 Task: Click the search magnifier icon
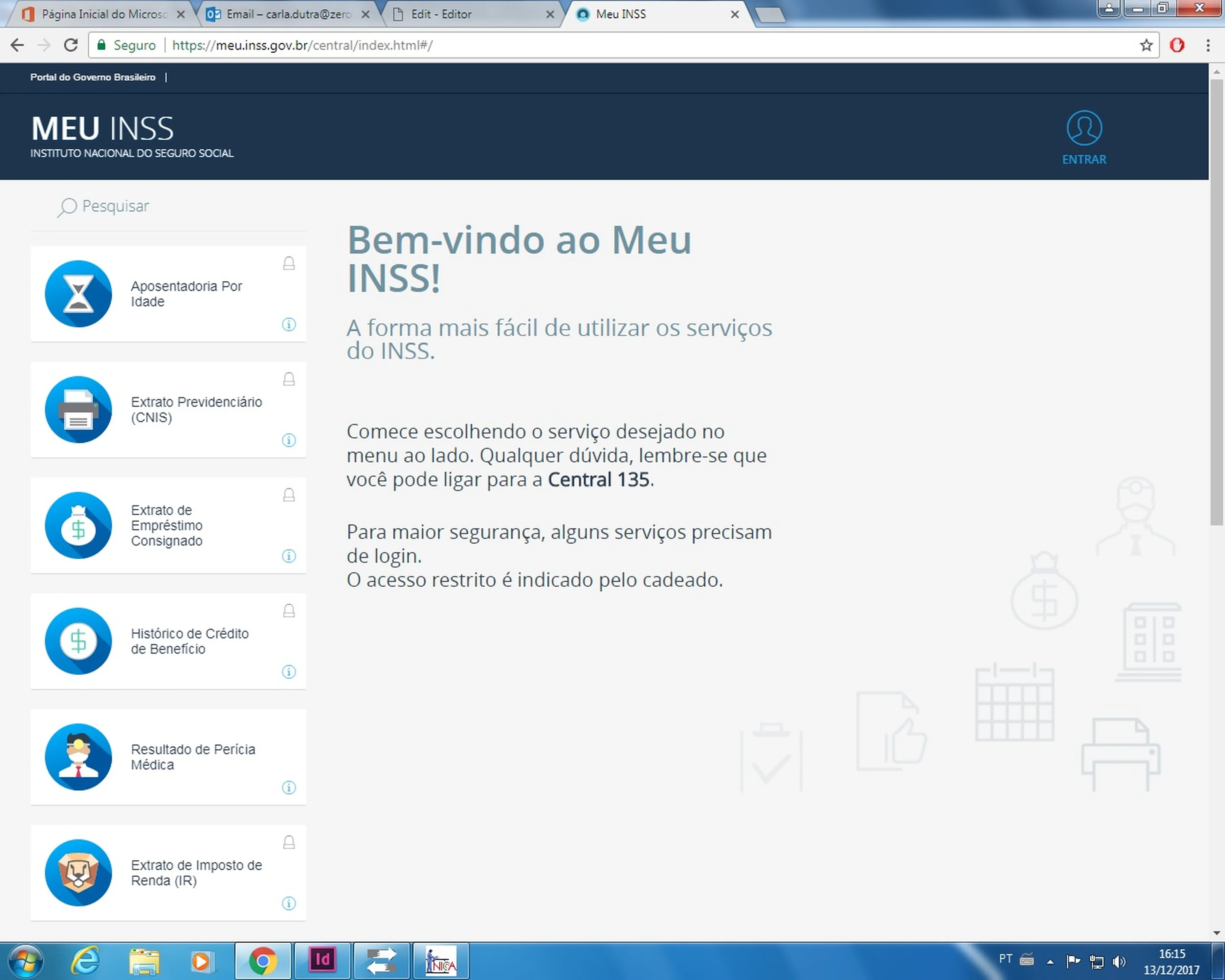pyautogui.click(x=66, y=207)
